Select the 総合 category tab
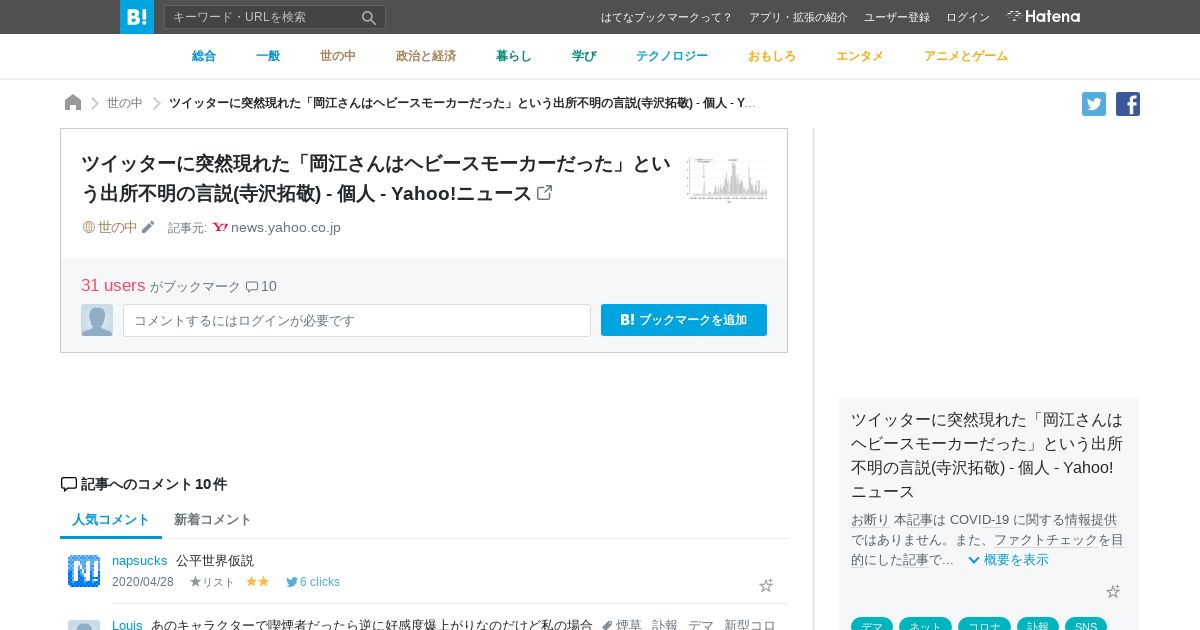Screen dimensions: 1200x630 [204, 56]
